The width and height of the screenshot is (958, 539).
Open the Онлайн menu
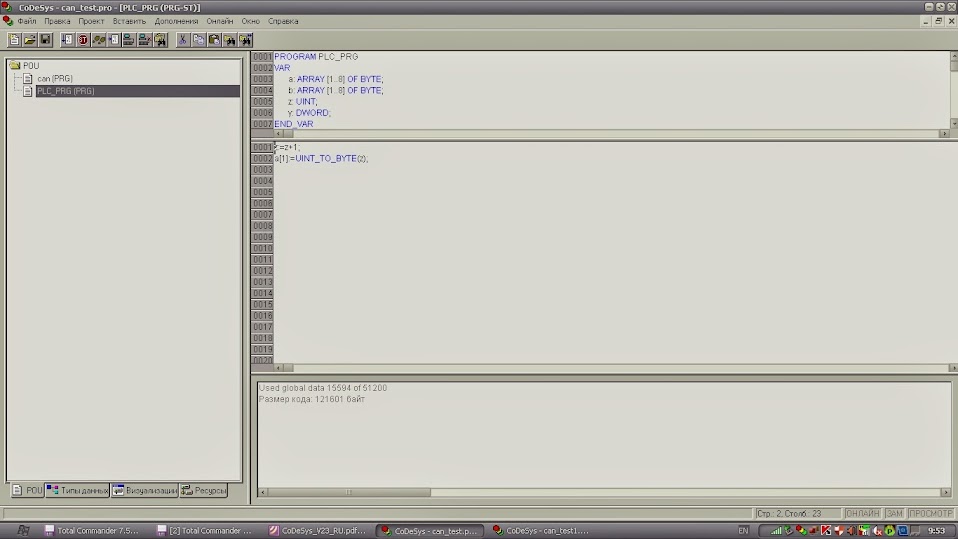click(x=219, y=21)
